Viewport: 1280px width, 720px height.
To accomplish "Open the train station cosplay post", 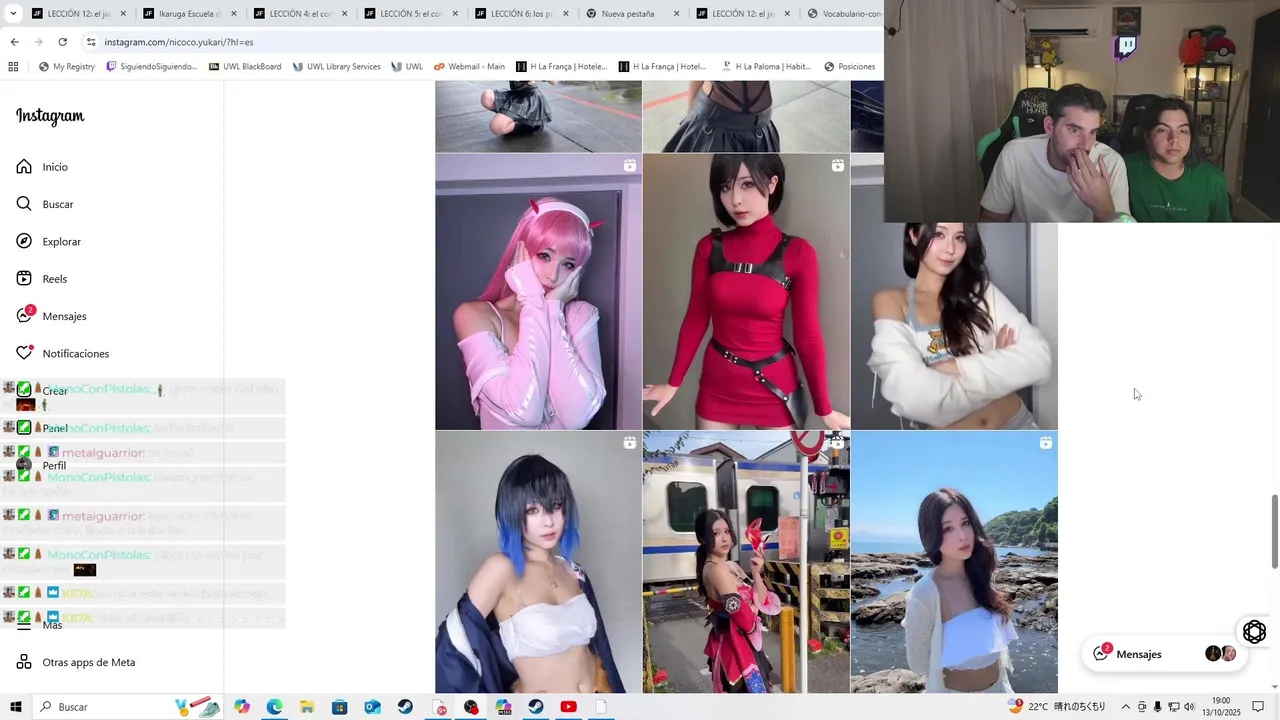I will pyautogui.click(x=746, y=562).
